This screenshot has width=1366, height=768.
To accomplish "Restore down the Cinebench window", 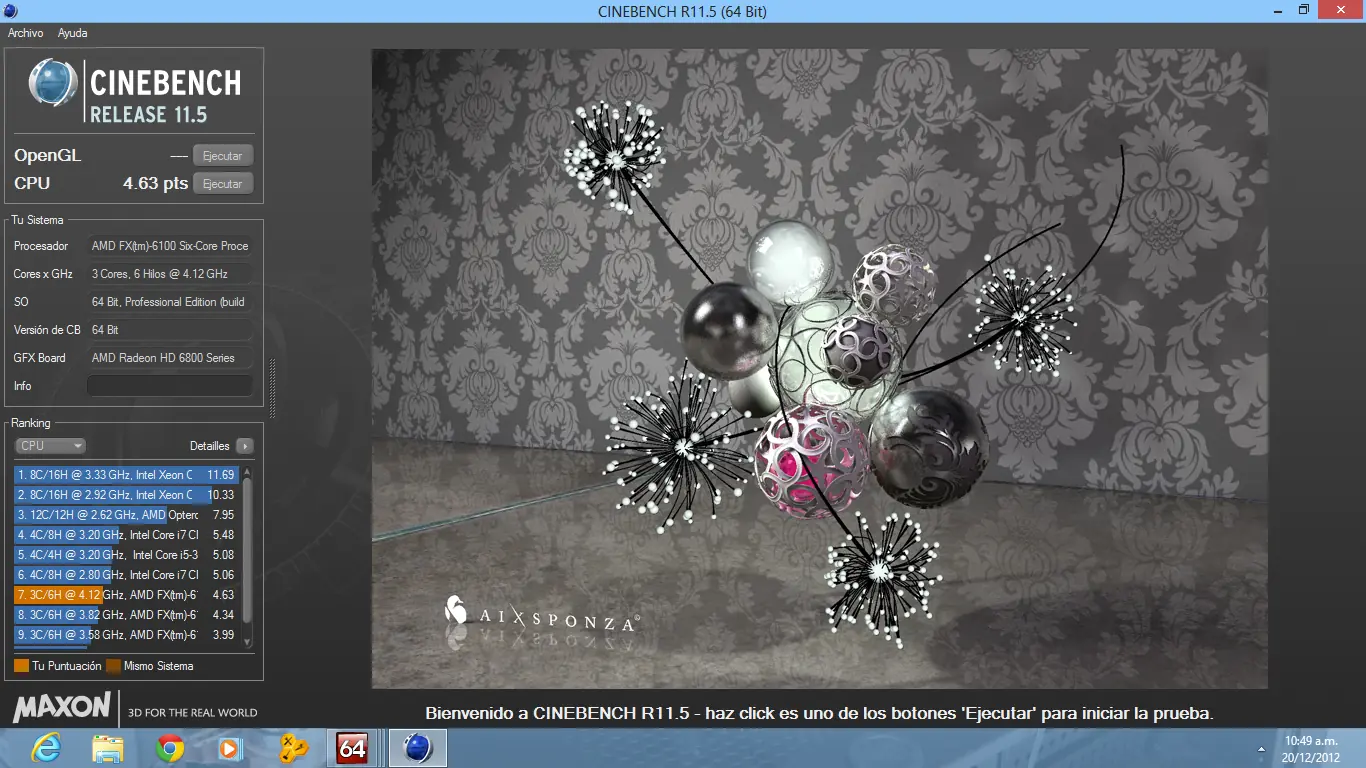I will [1303, 11].
